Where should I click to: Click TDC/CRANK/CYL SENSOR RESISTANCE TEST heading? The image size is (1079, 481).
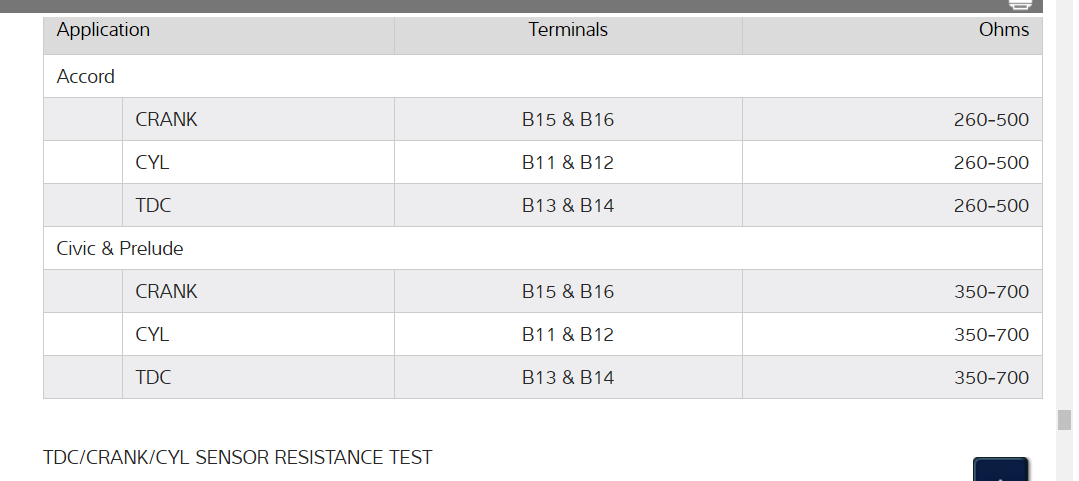tap(238, 458)
